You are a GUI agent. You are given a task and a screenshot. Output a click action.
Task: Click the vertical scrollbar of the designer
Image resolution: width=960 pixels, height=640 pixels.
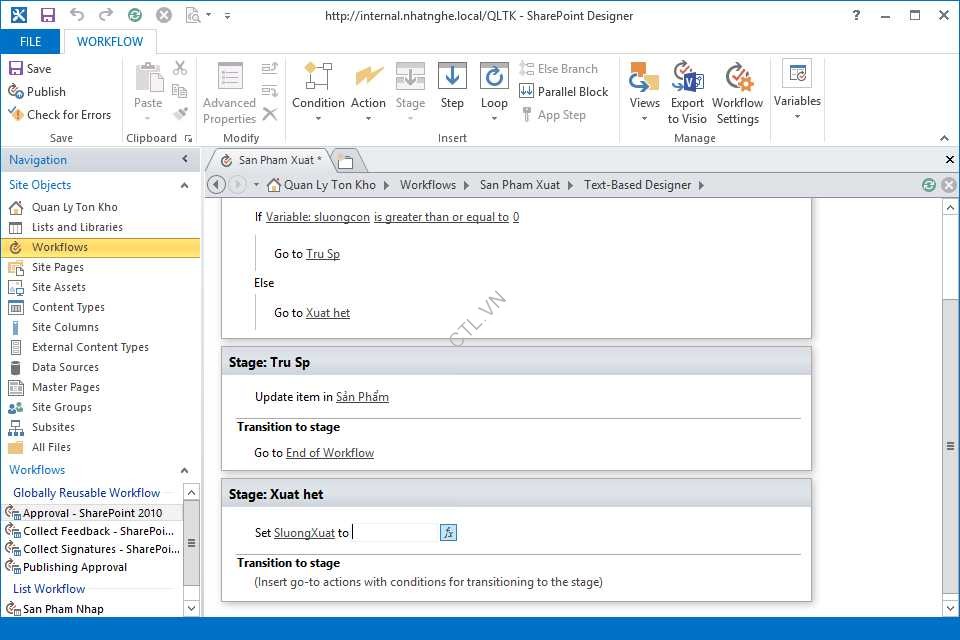(x=950, y=445)
